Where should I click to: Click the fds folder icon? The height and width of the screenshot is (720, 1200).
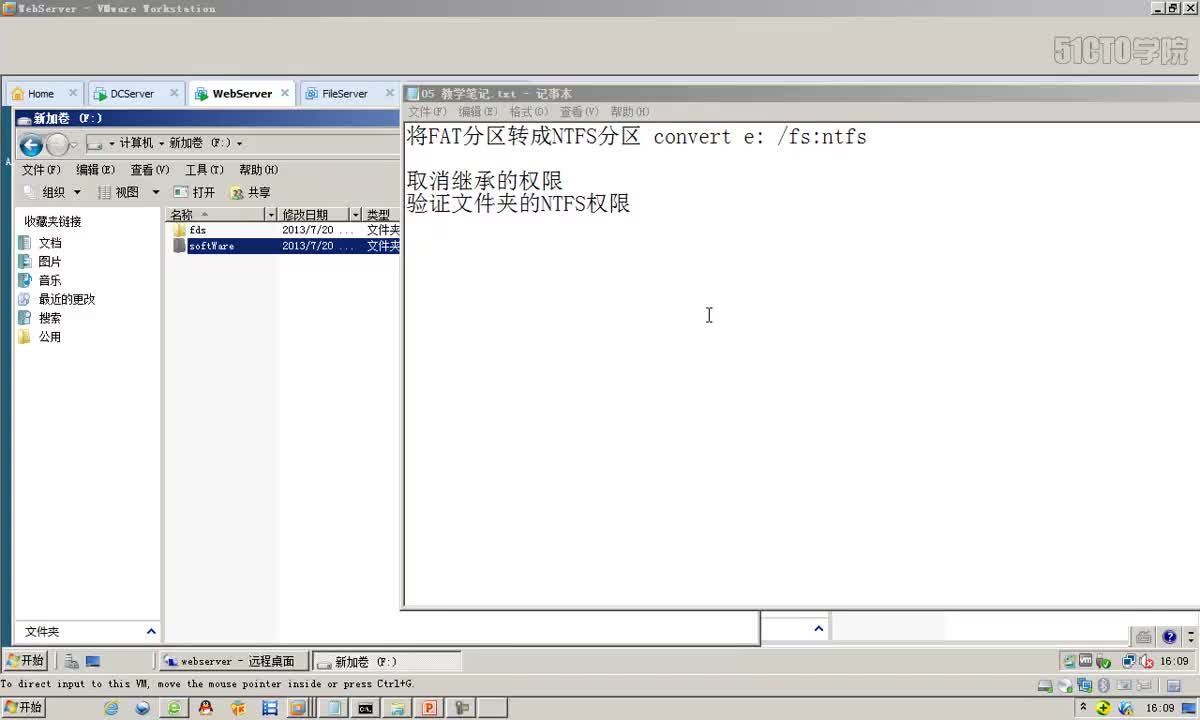click(x=179, y=230)
